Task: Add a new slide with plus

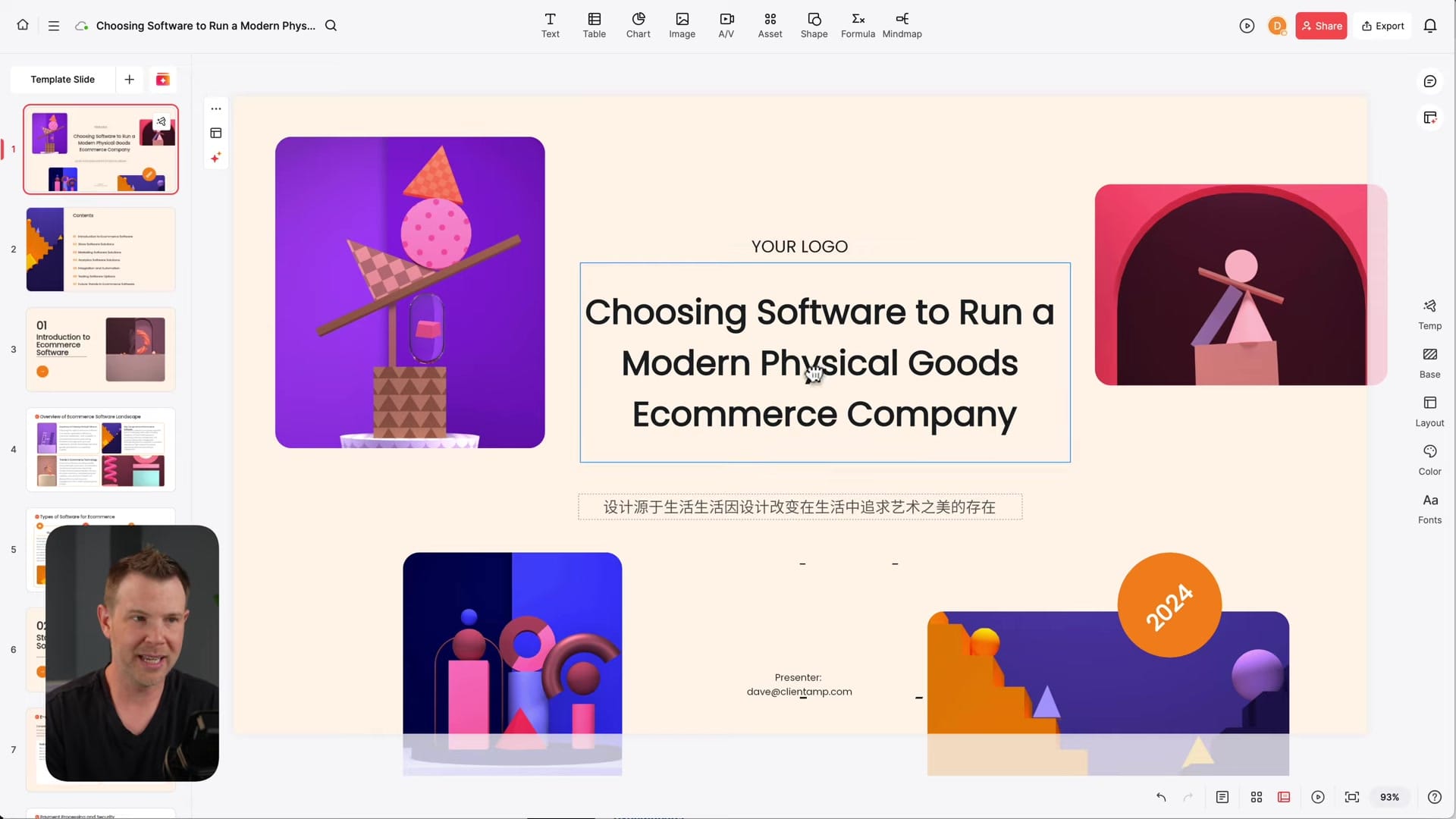Action: tap(130, 80)
